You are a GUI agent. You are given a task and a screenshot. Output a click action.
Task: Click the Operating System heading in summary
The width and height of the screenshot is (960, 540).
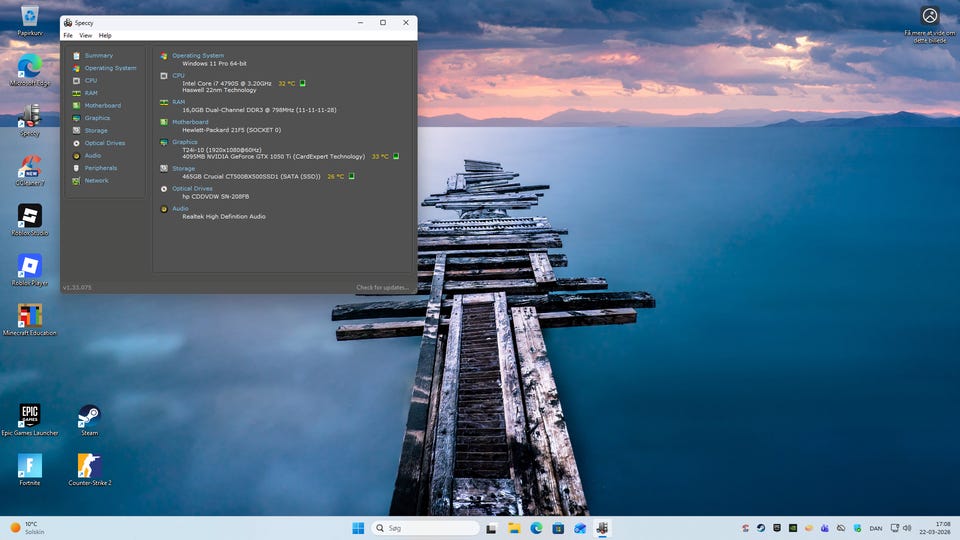198,56
